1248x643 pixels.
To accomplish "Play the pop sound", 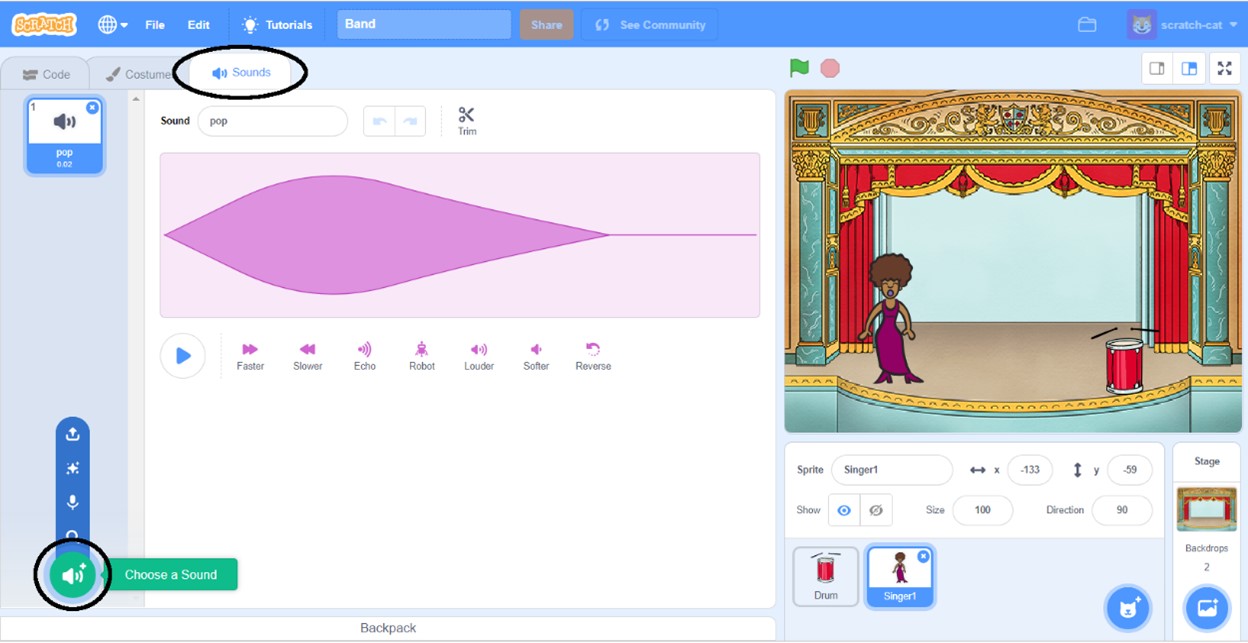I will (x=183, y=356).
